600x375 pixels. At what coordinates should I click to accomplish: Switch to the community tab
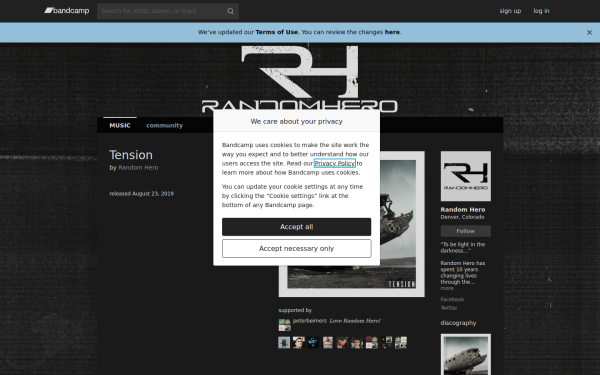coord(165,126)
